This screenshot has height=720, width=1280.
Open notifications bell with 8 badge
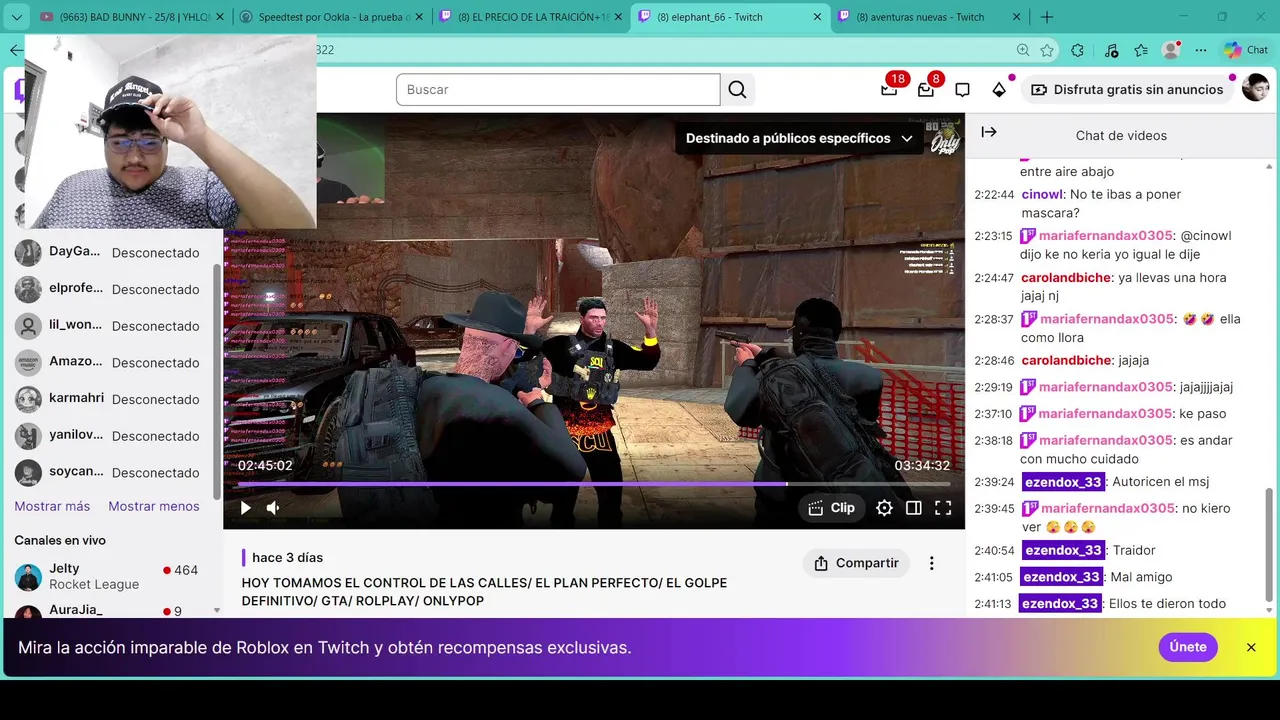click(926, 89)
